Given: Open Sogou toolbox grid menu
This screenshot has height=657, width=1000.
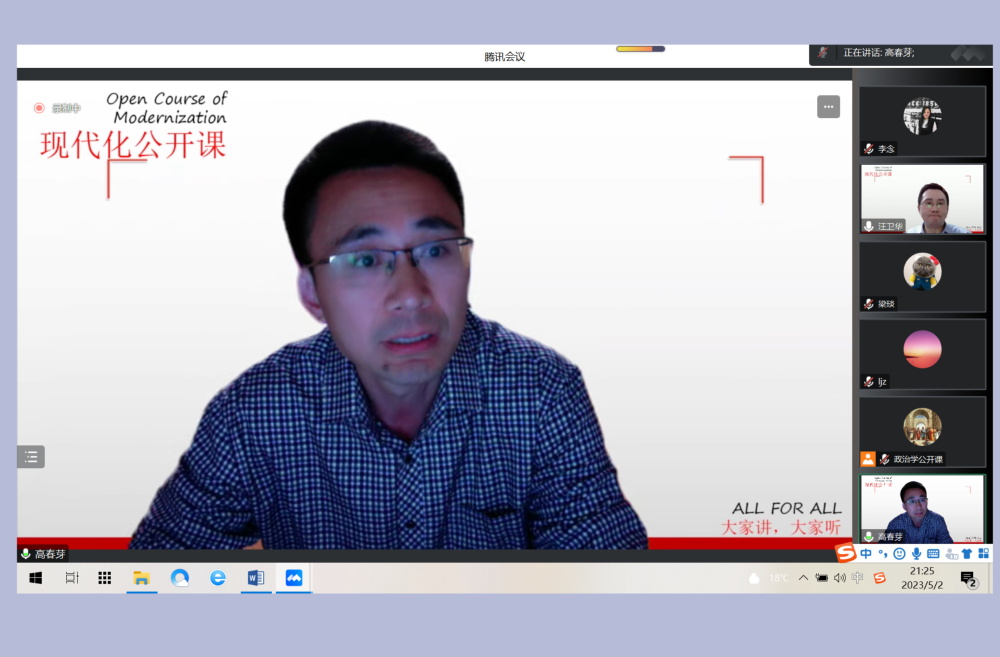Looking at the screenshot, I should click(x=983, y=554).
